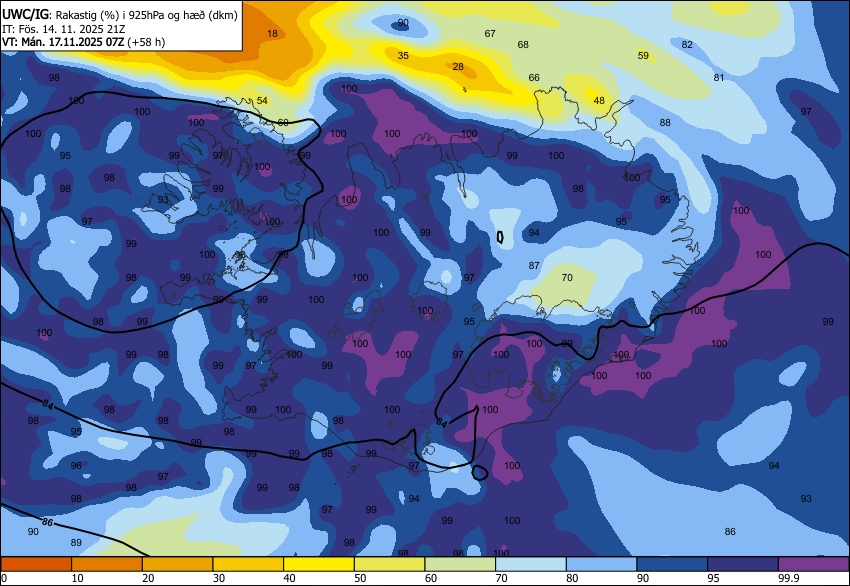Pick the 60–70 pale green legend segment
This screenshot has width=850, height=586.
tap(460, 564)
